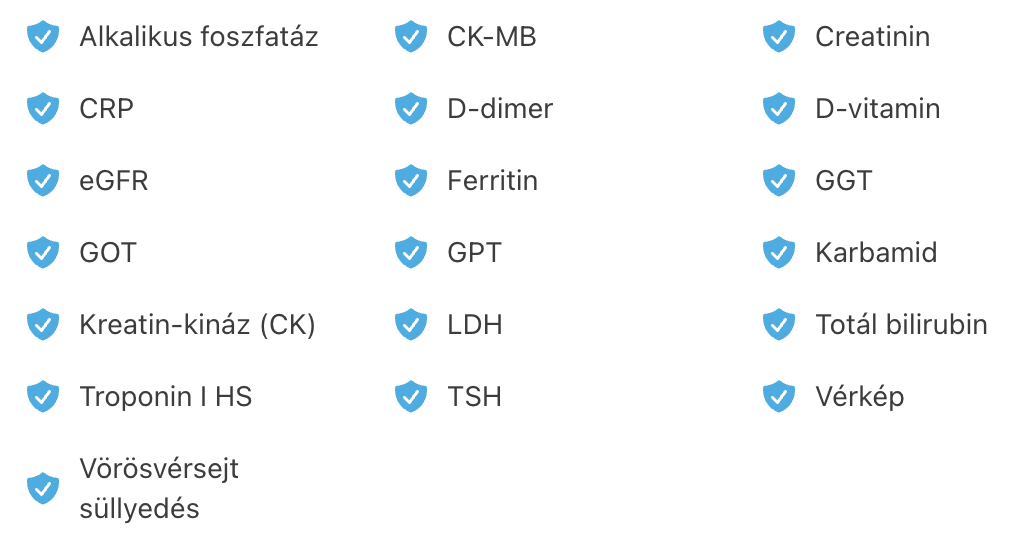Click the shield icon beside D-dimer
Viewport: 1014px width, 544px height.
tap(411, 108)
